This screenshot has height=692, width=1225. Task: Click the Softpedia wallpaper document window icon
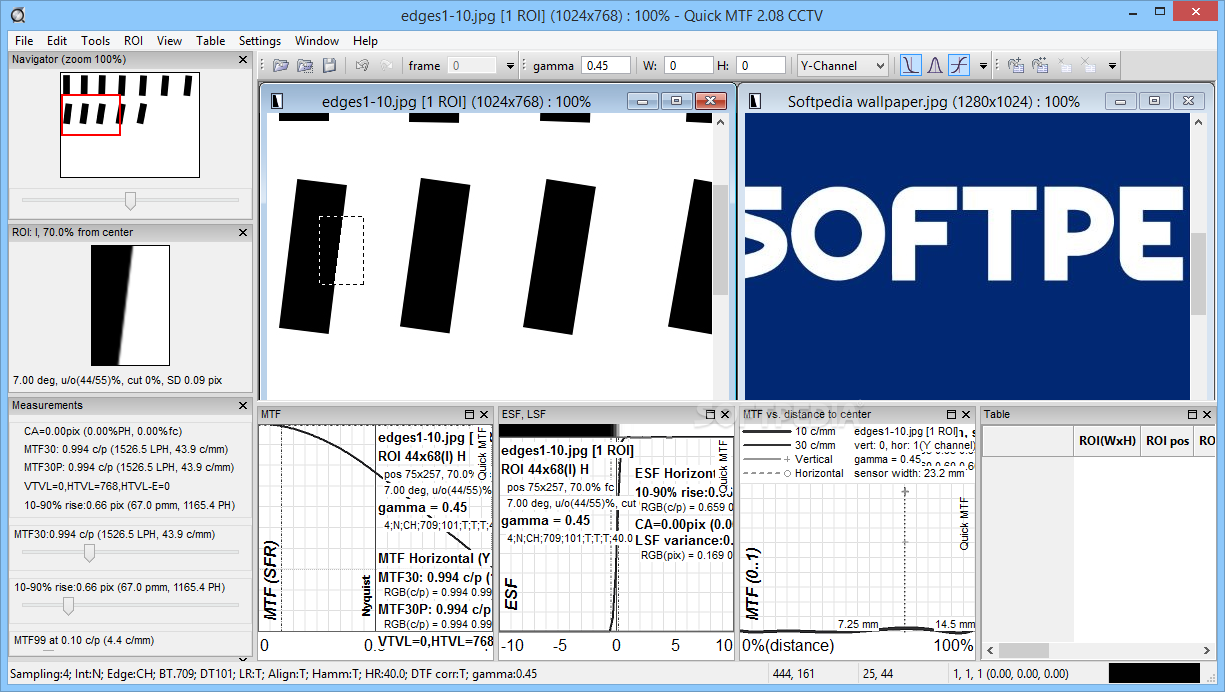[x=756, y=101]
